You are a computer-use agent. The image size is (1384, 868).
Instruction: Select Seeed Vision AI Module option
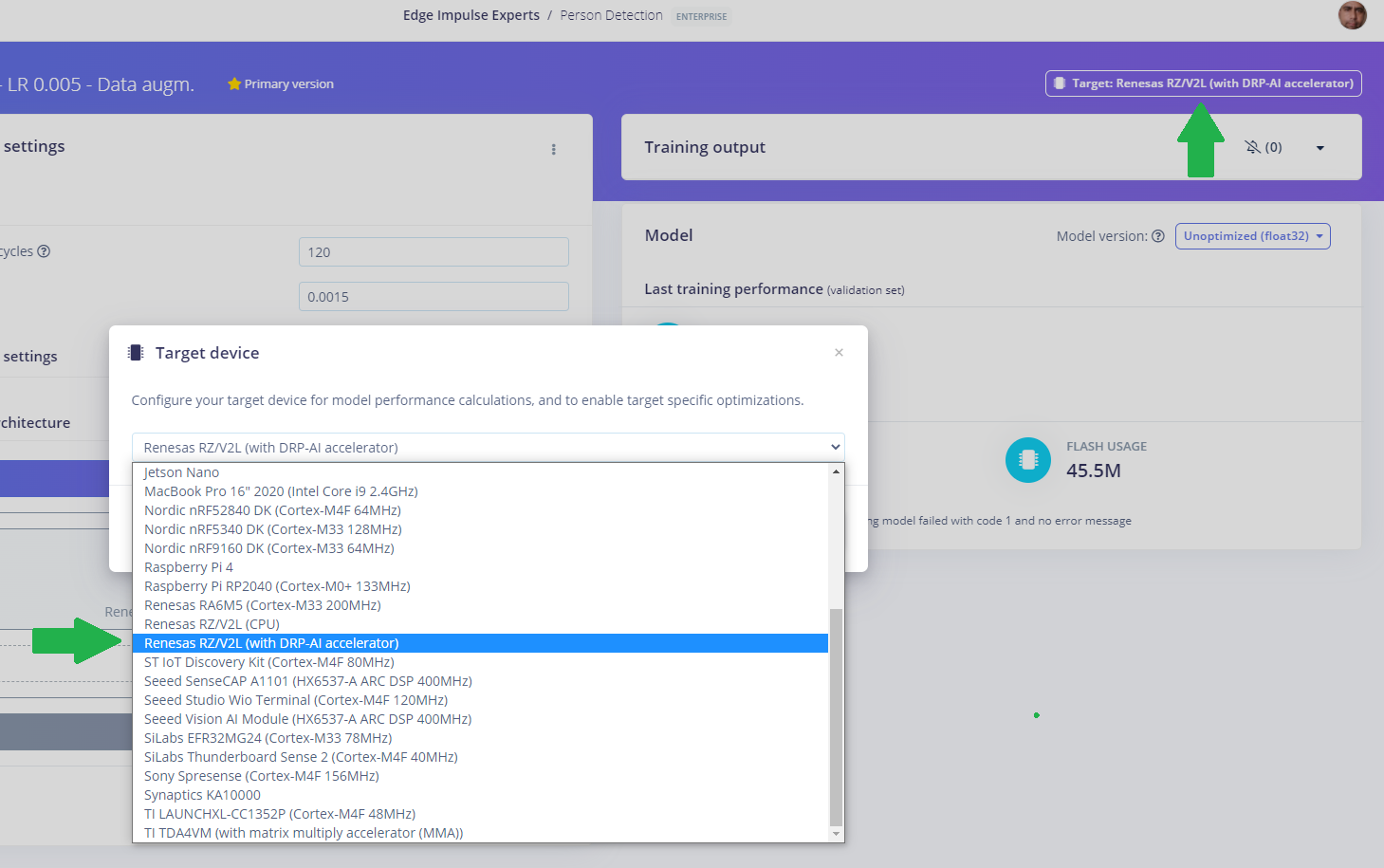pyautogui.click(x=480, y=719)
